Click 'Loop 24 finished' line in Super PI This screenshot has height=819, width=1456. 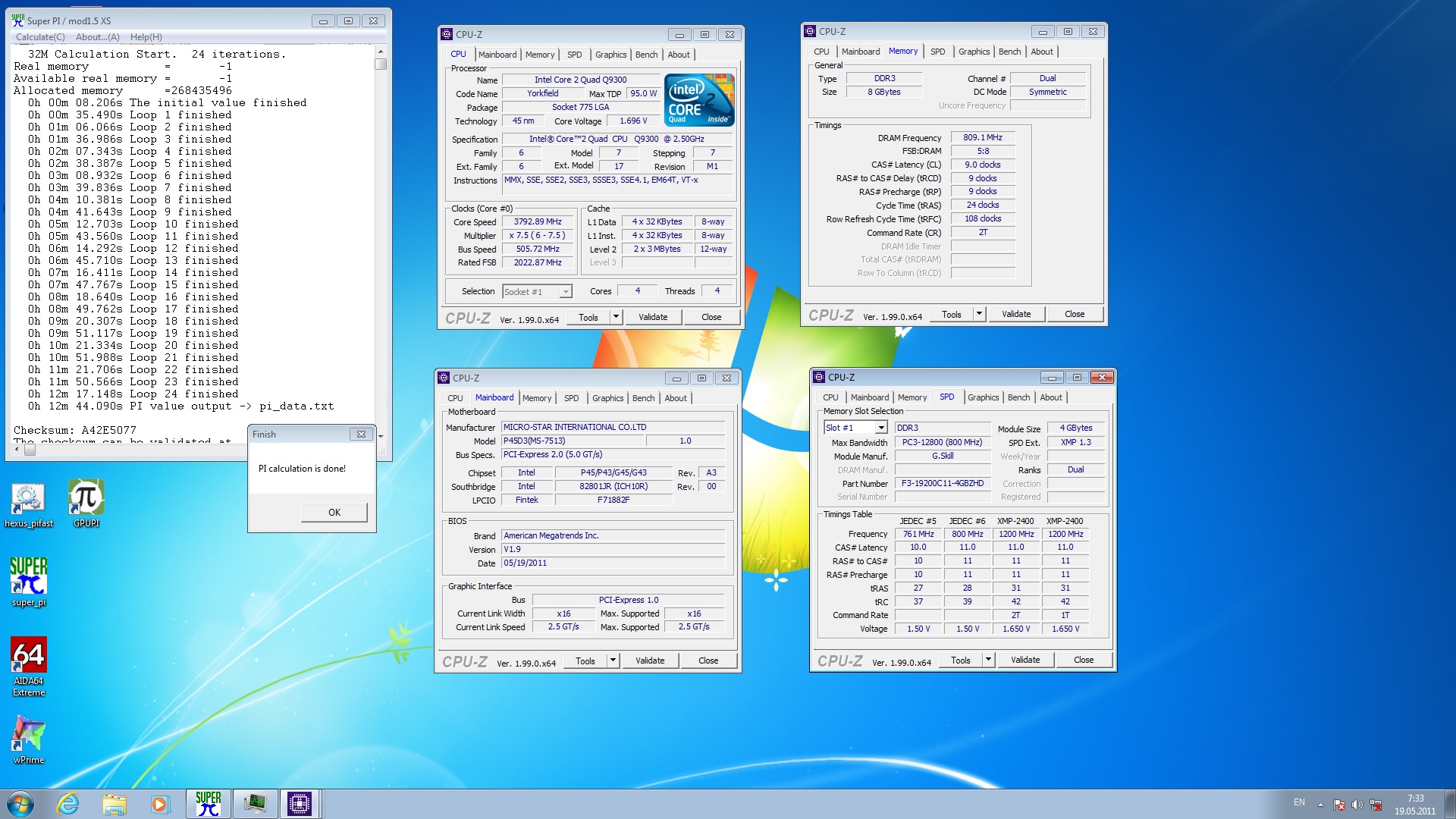click(x=184, y=394)
